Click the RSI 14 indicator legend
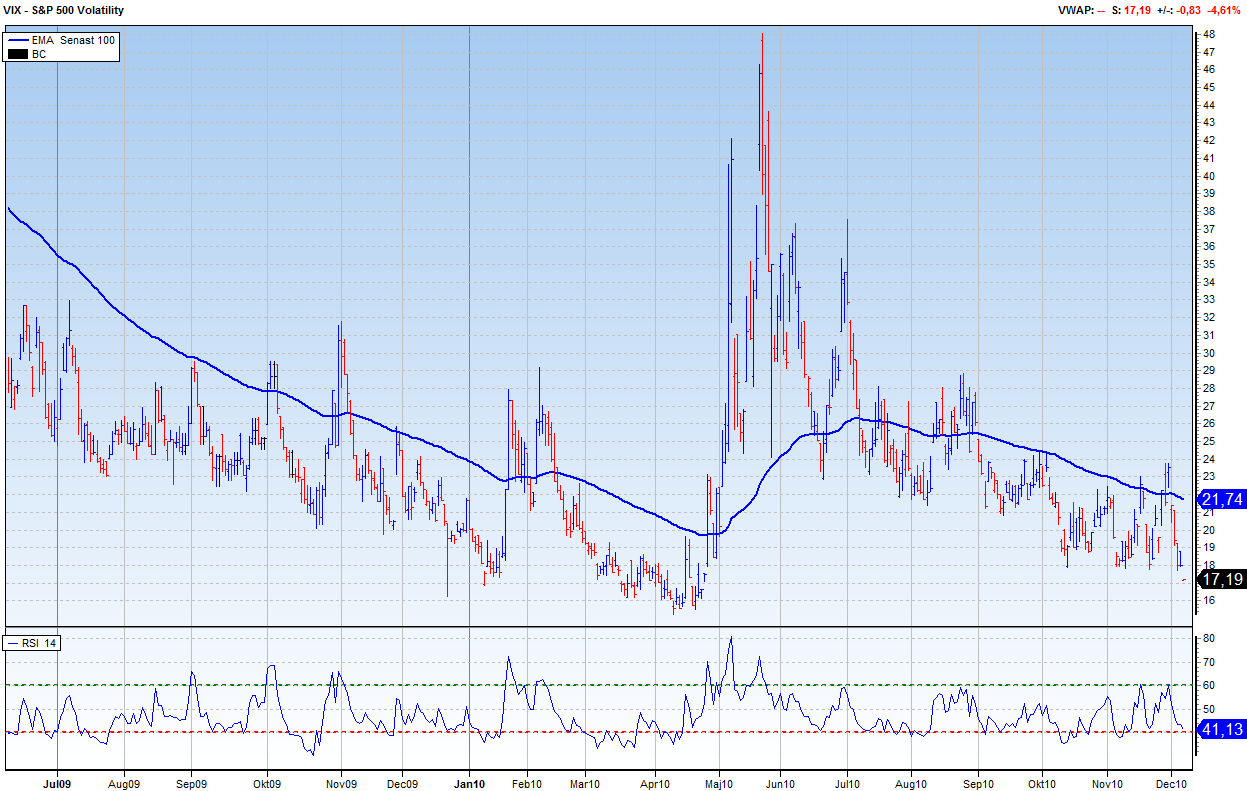The height and width of the screenshot is (791, 1247). [x=33, y=643]
